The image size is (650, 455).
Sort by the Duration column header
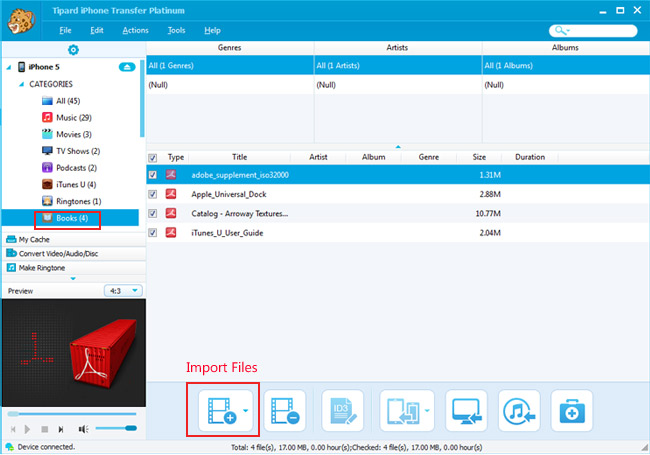[530, 157]
